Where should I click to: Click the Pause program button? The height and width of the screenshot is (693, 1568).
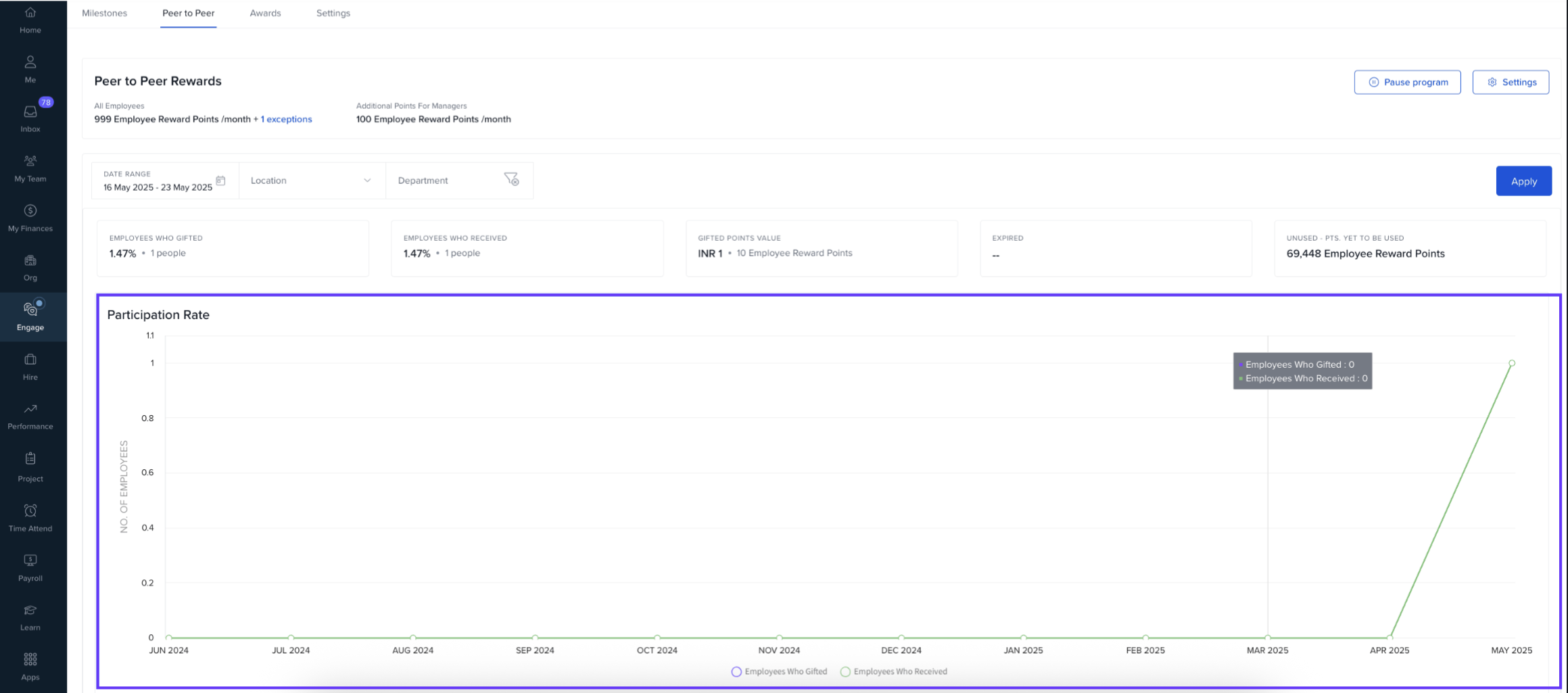pos(1407,82)
